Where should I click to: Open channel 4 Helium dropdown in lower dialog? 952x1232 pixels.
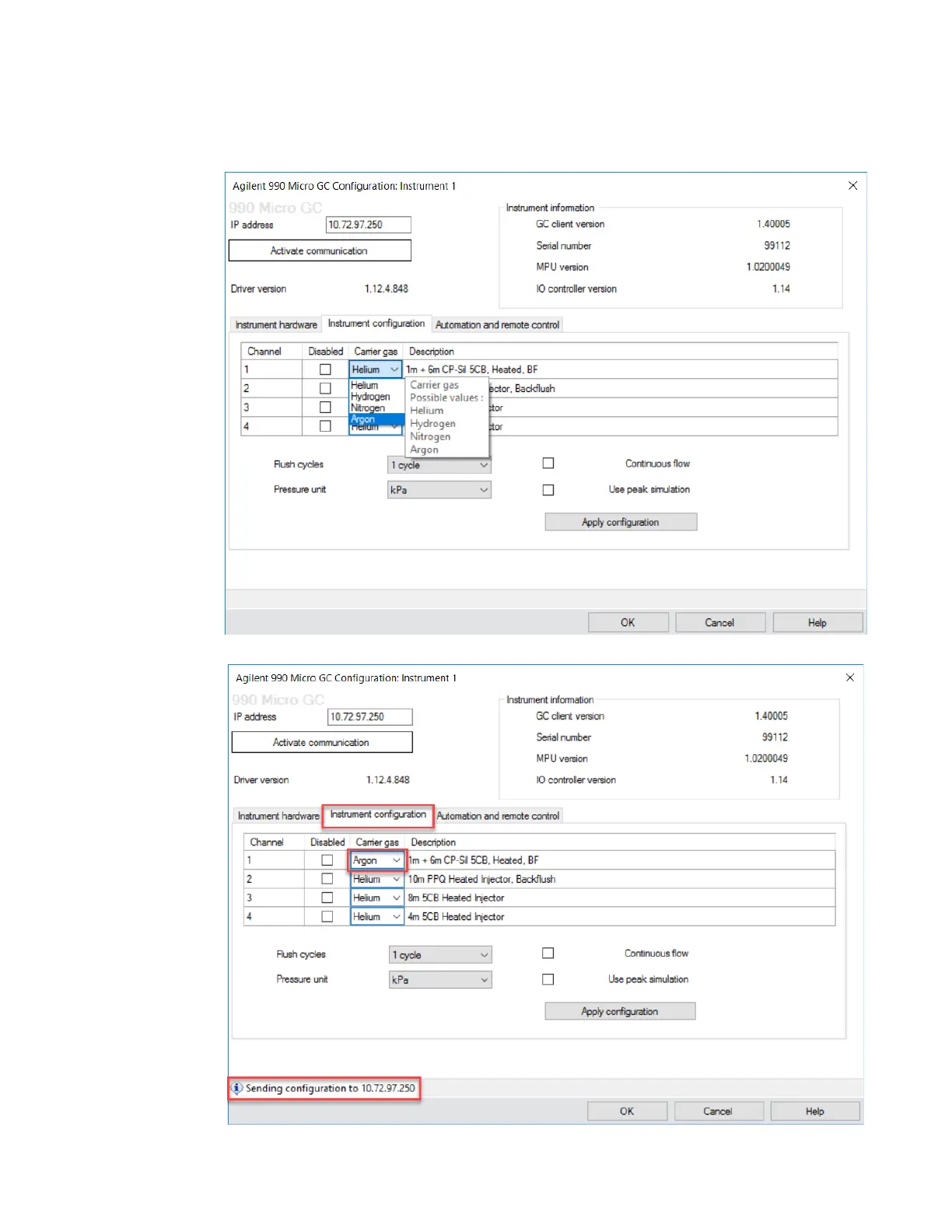point(377,917)
